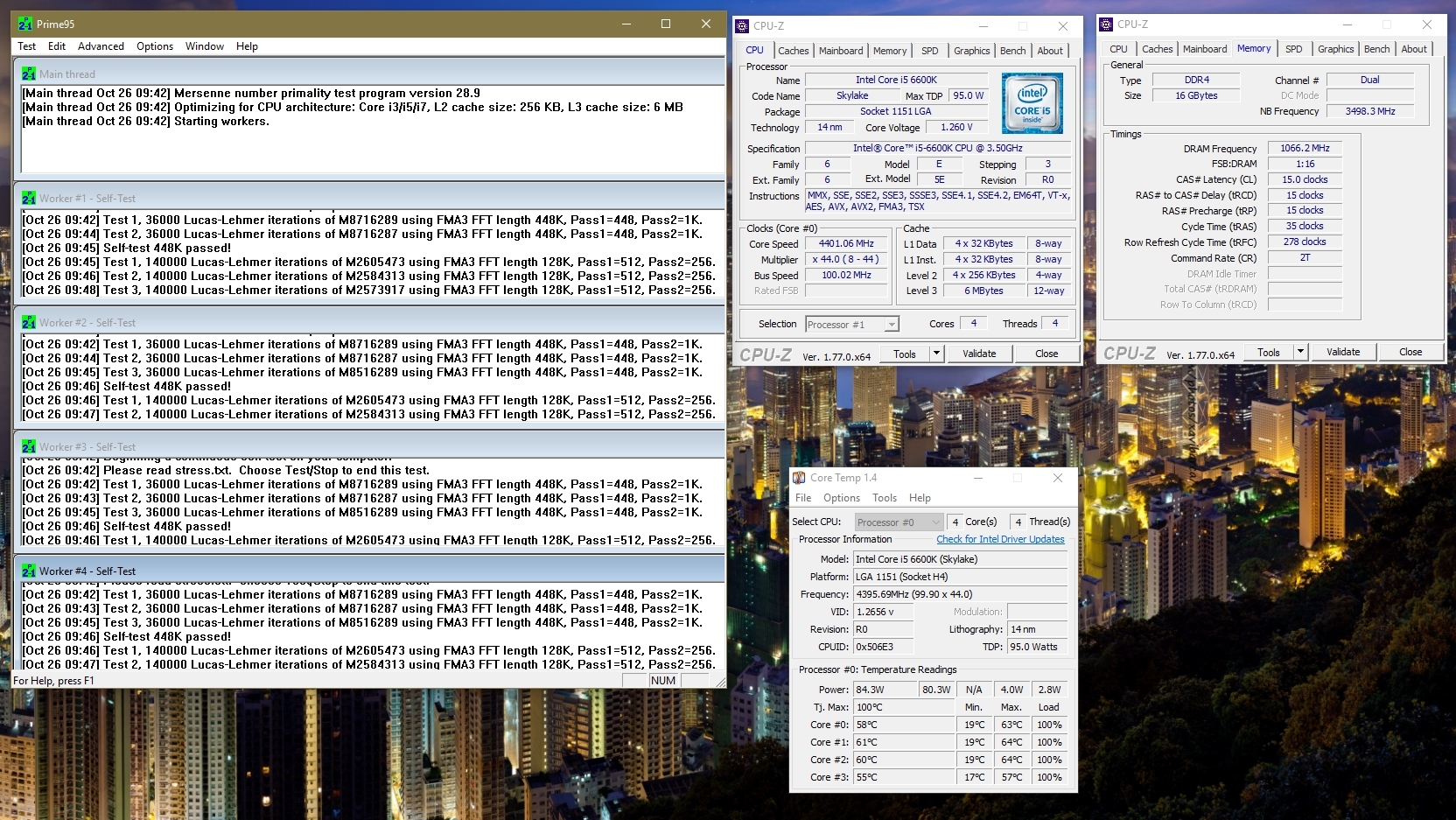Switch to Mainboard tab in CPU-Z processor window
The image size is (1456, 820).
841,51
